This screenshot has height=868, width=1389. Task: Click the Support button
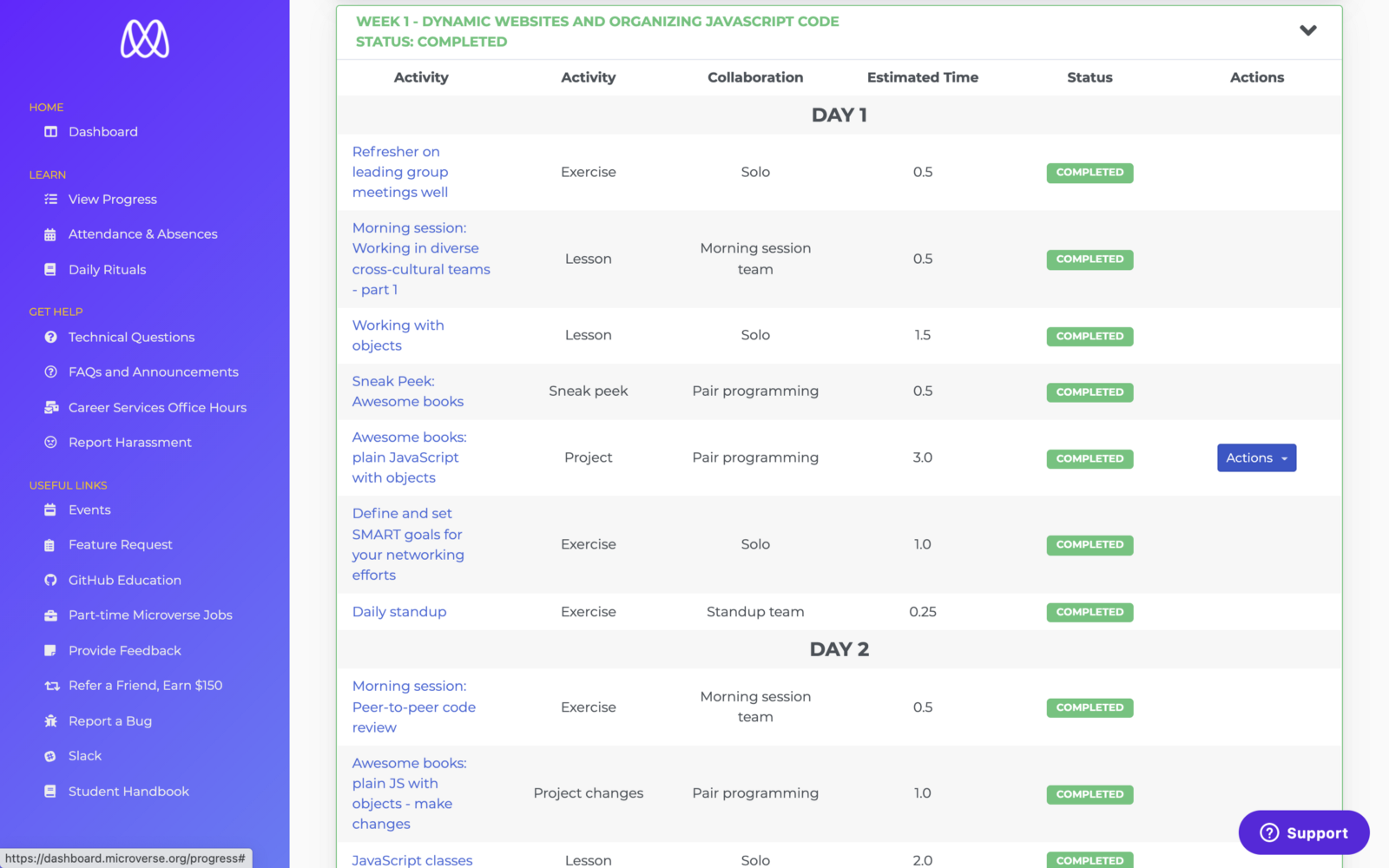point(1304,833)
